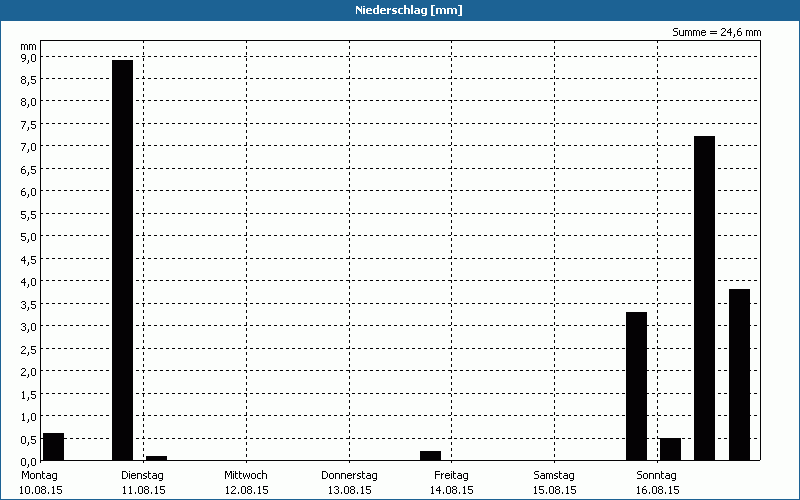
Task: Click the tiny bar right after the Dienstag line
Action: (157, 458)
